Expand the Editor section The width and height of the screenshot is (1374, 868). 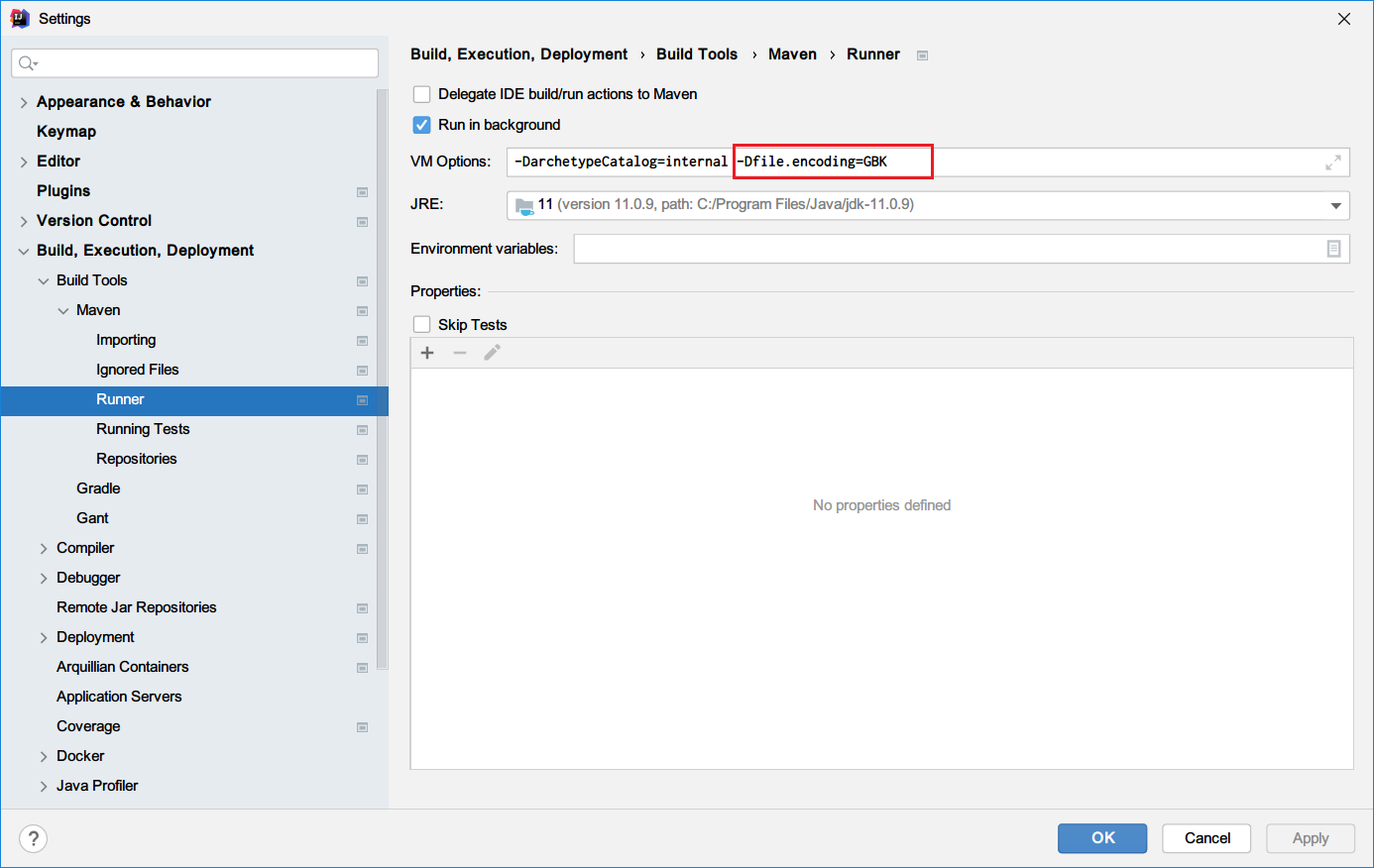tap(24, 162)
